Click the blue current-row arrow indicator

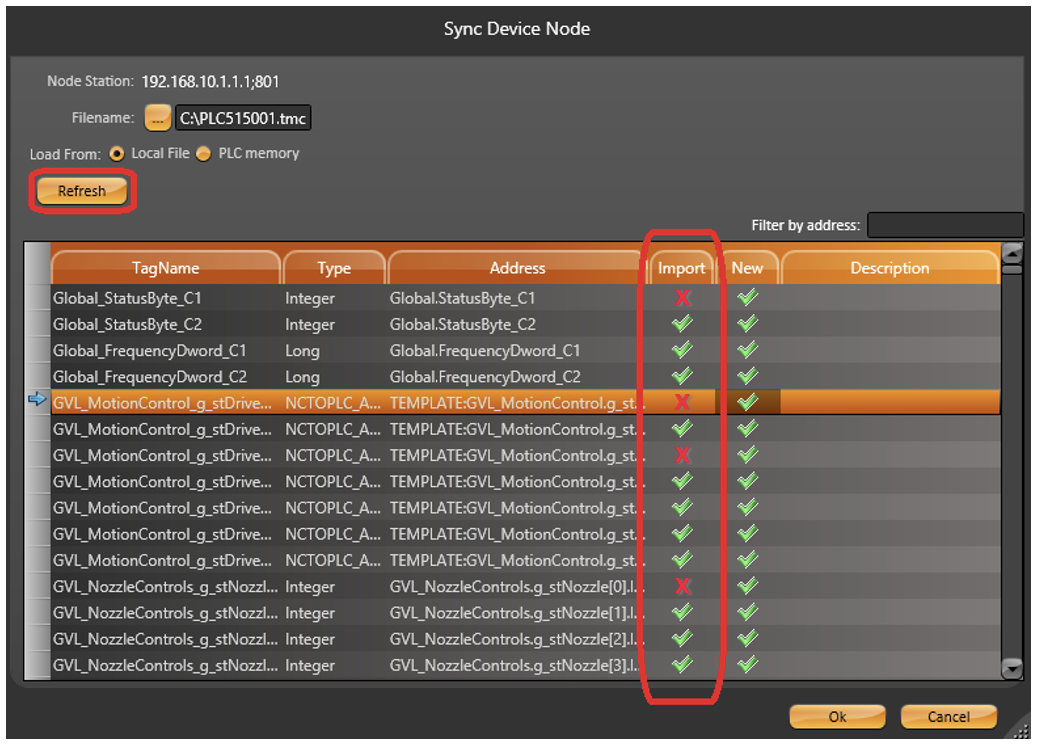point(37,400)
